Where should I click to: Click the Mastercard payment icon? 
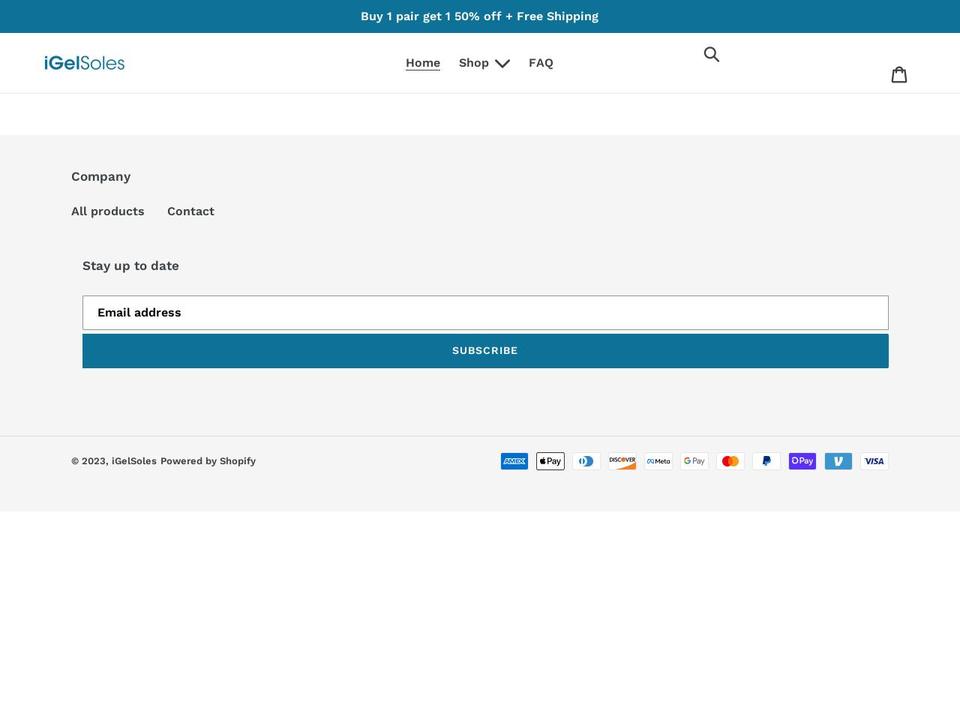[x=730, y=461]
